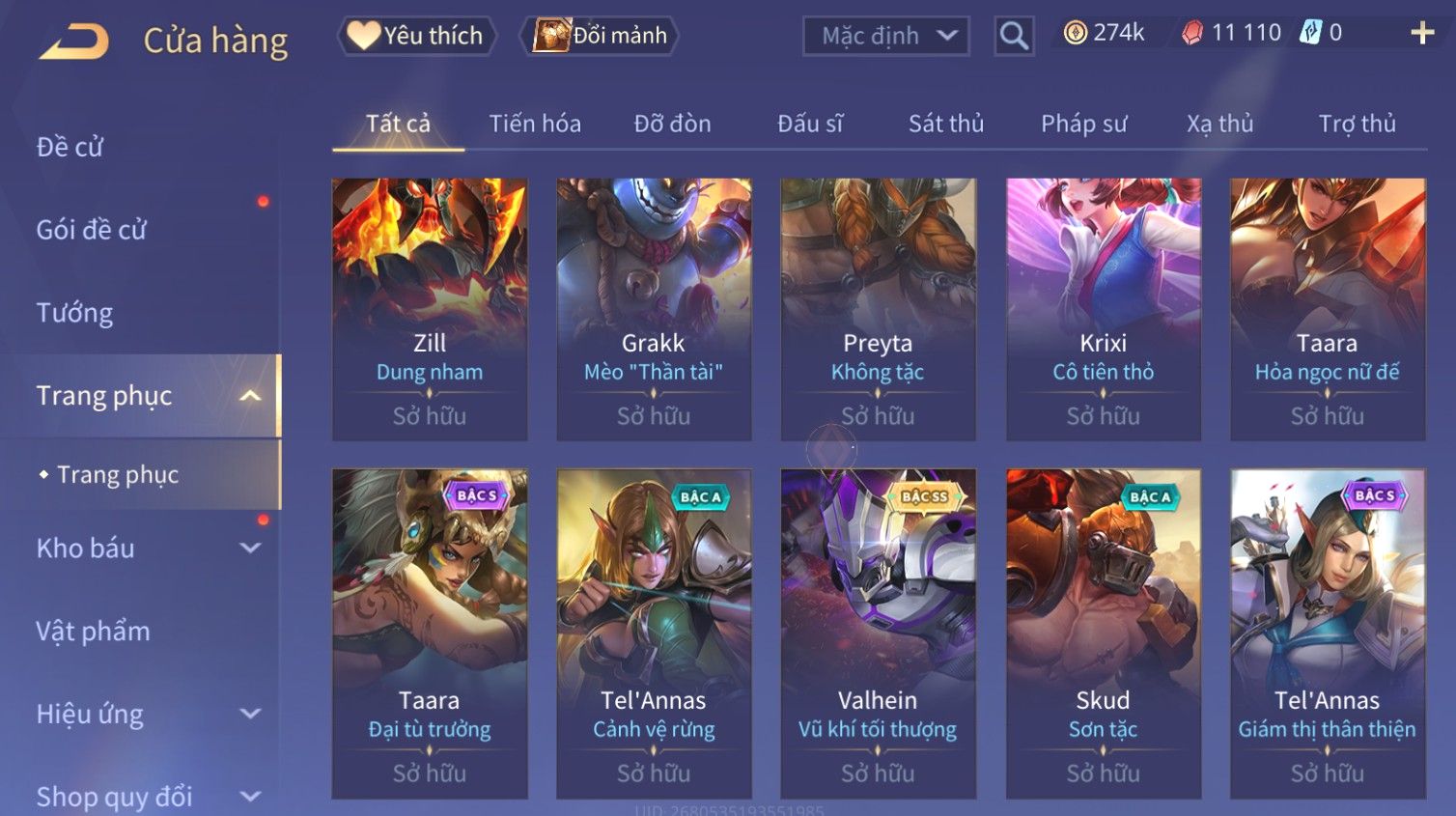Switch to the Pháp sư tab
The image size is (1456, 816).
[x=1083, y=124]
